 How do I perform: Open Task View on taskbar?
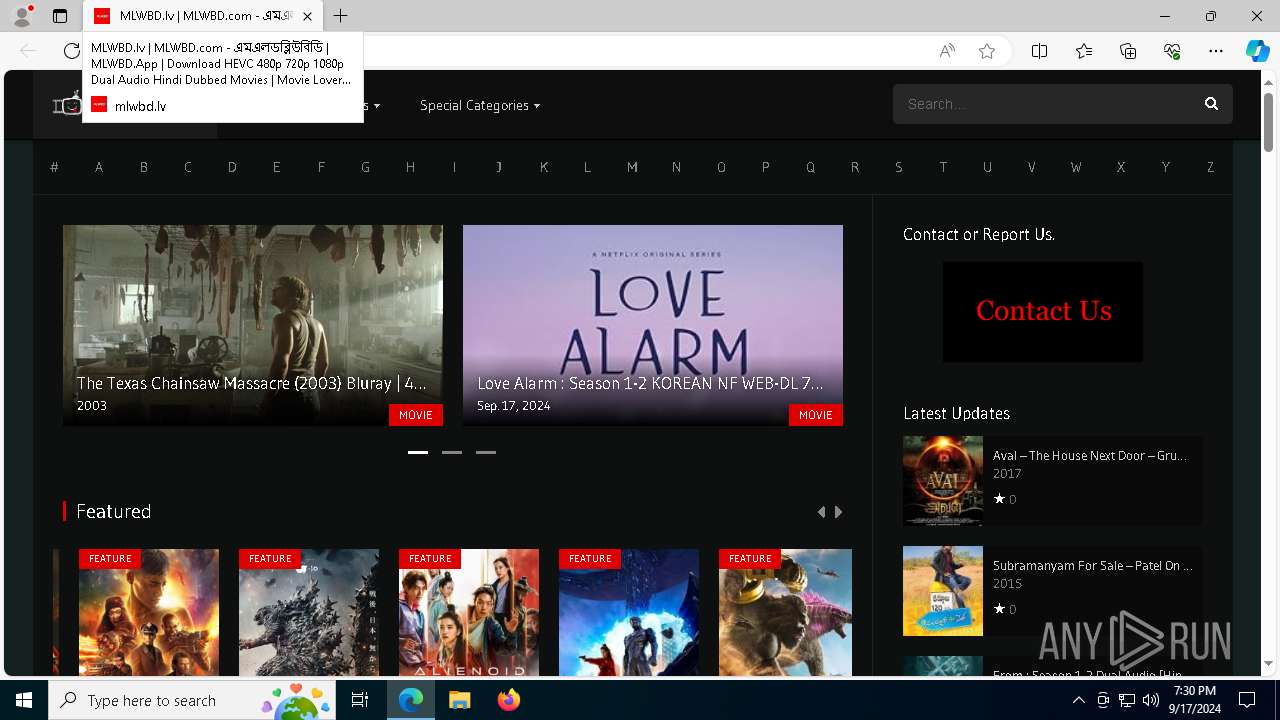coord(360,700)
